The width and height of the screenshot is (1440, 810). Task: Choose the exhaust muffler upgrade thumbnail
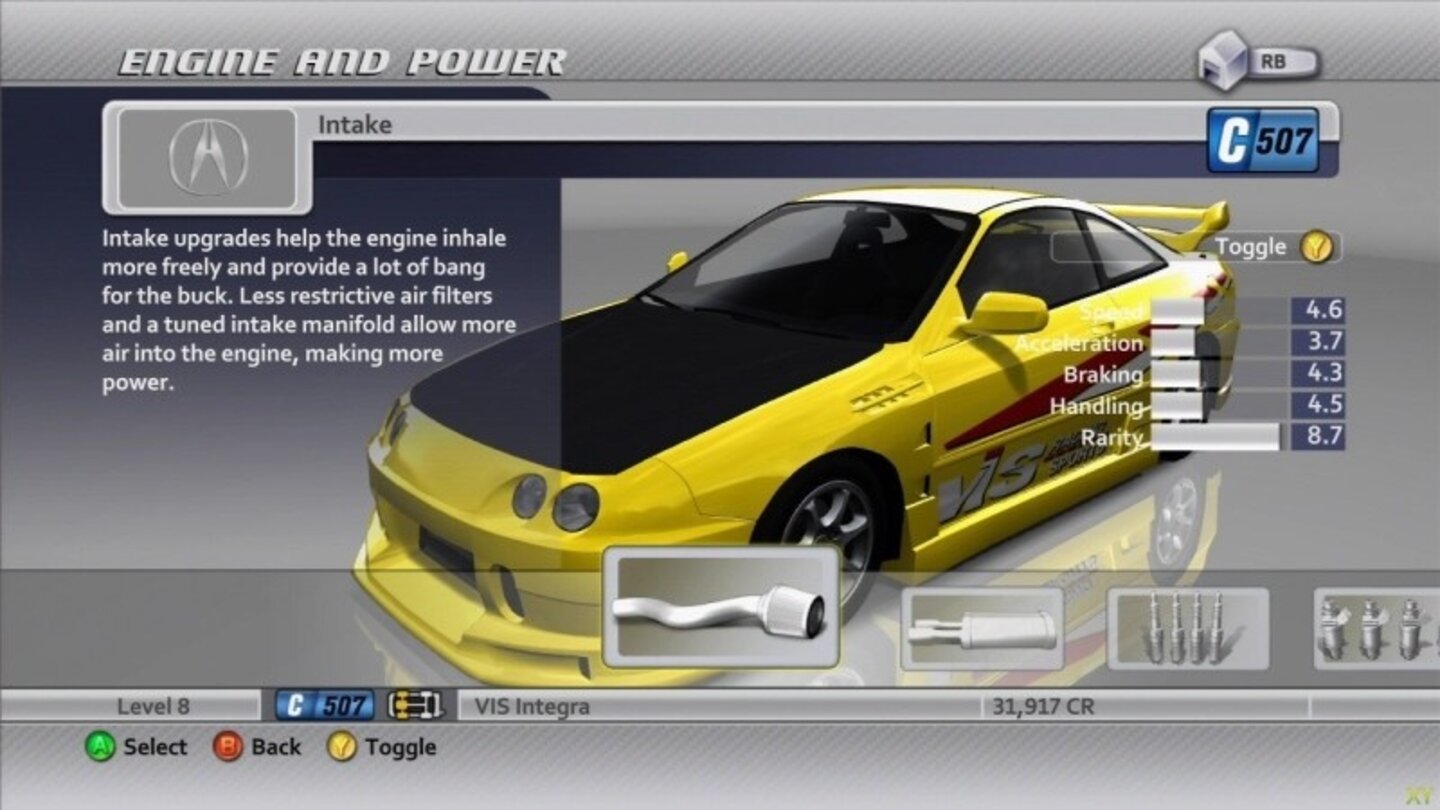click(982, 629)
